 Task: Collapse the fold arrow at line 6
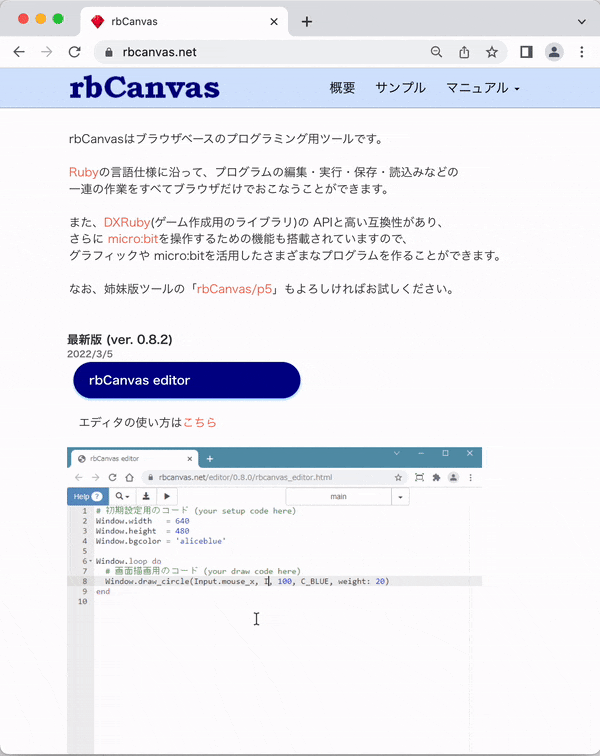91,561
